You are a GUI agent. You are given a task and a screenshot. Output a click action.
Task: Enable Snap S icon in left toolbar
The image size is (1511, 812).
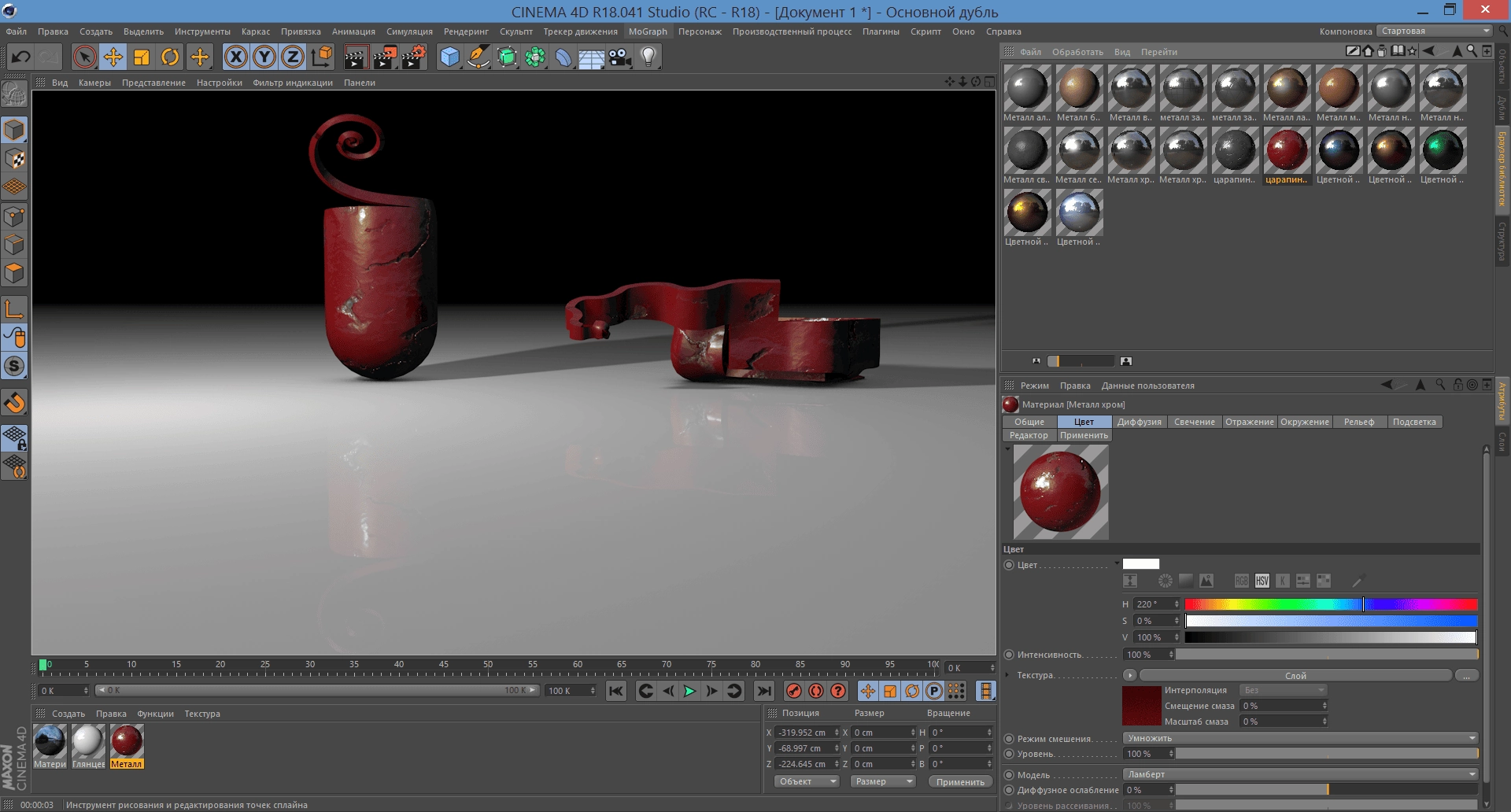(x=14, y=366)
